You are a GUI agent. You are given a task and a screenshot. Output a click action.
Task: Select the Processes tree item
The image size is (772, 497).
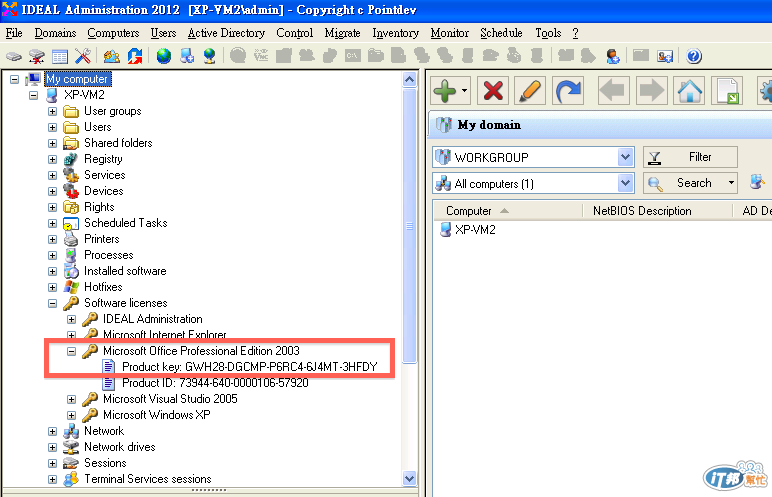109,255
